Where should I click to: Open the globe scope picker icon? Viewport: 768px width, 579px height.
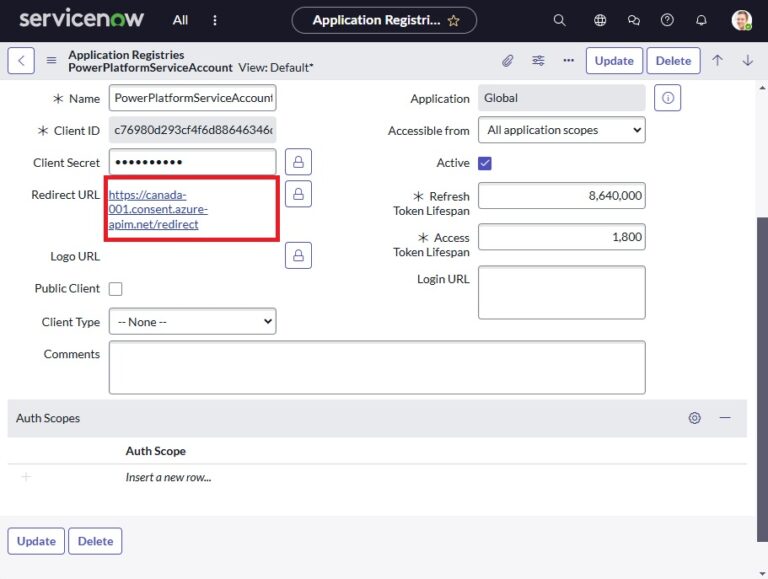coord(600,20)
